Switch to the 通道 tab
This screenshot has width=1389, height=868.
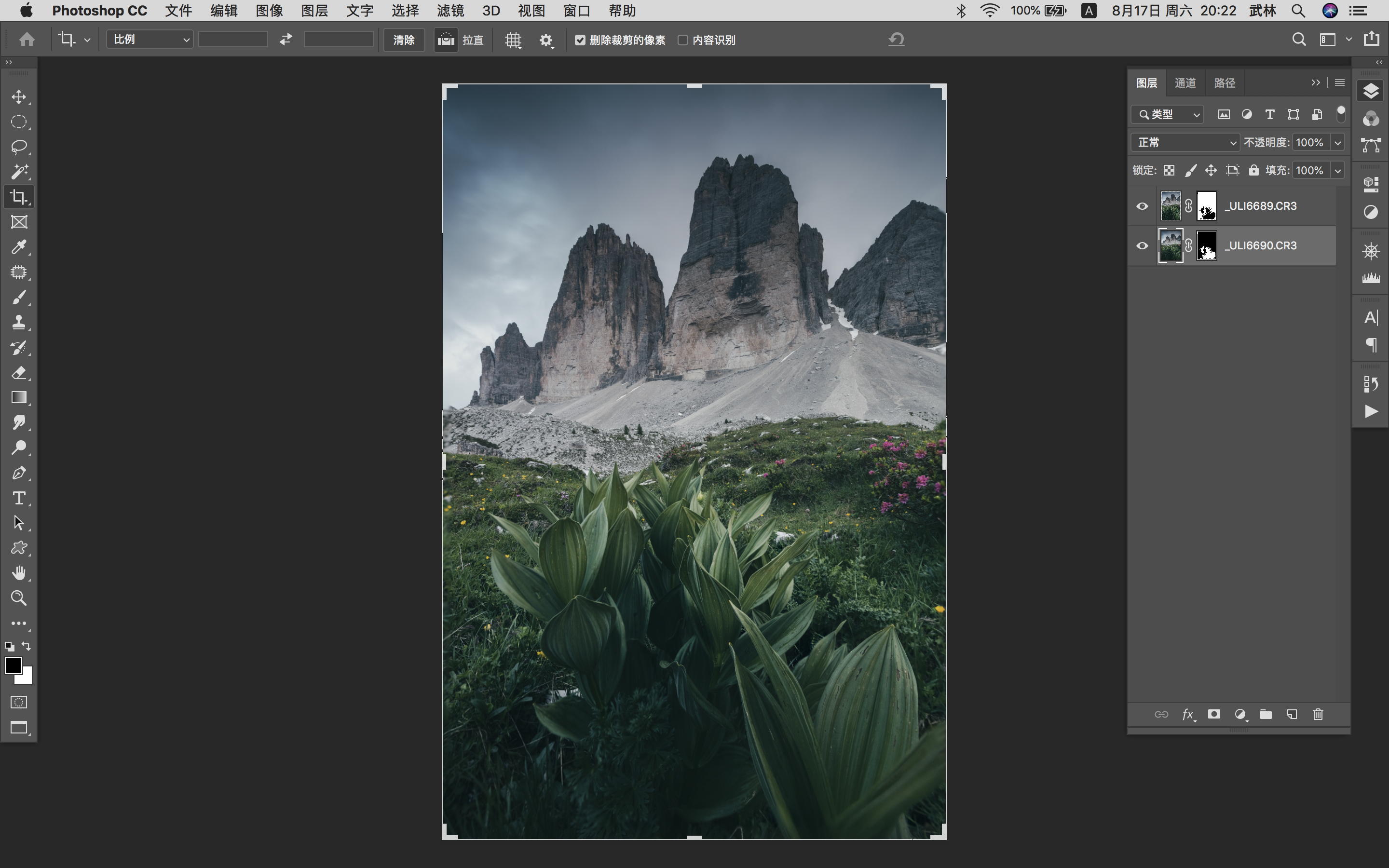click(1185, 83)
